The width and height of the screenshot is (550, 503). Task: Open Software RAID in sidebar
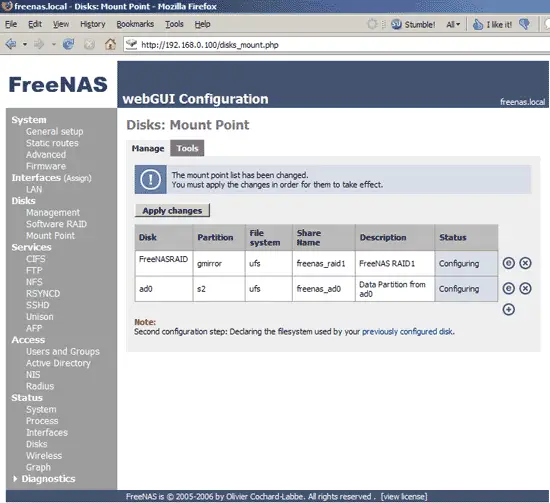(x=56, y=224)
